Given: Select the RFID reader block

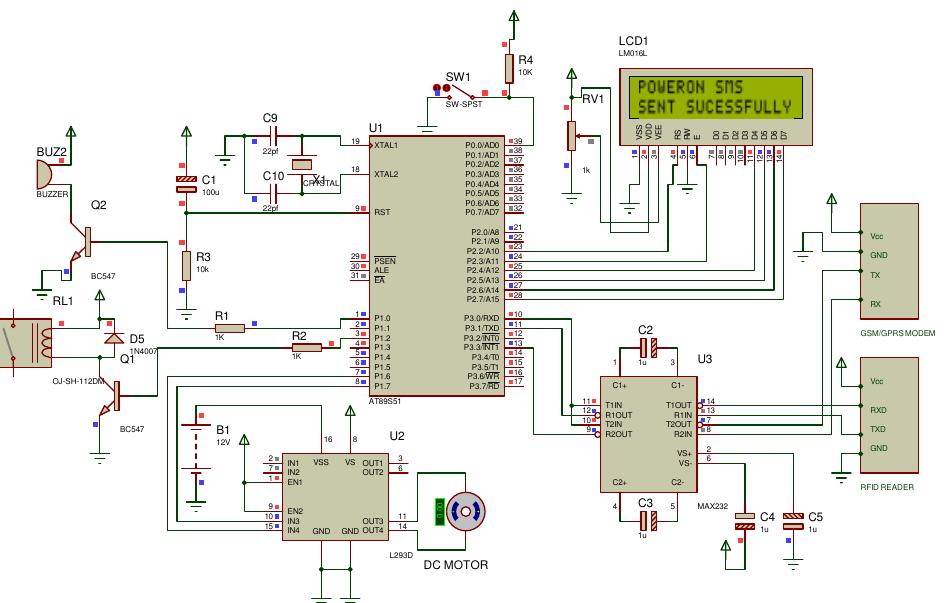Looking at the screenshot, I should [889, 415].
